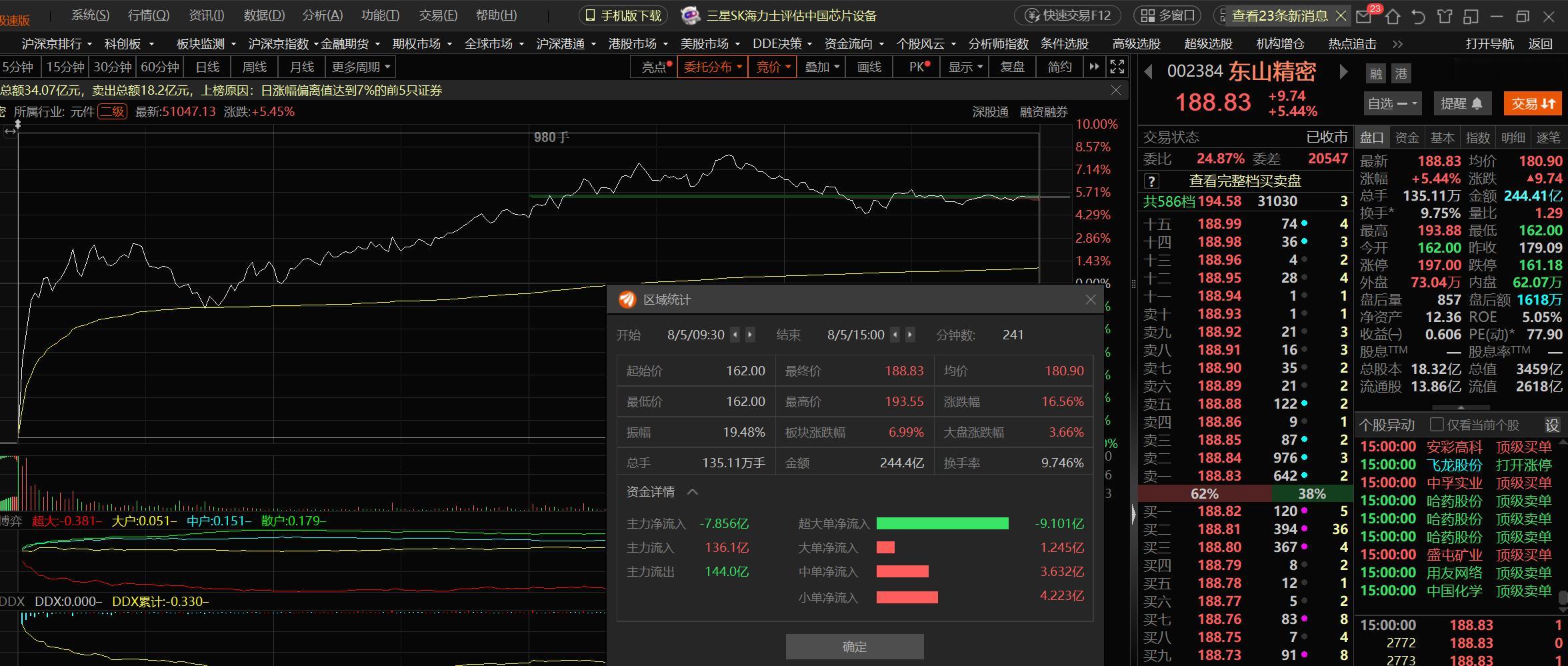Screen dimensions: 1568x666
Task: Open 自选 watchlist dropdown
Action: 1392,104
